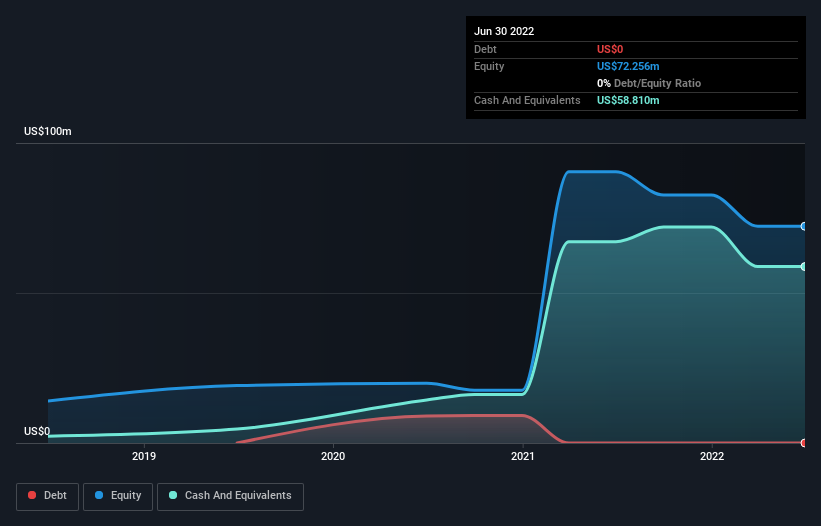This screenshot has height=526, width=821.
Task: Click the US$58.810m cash value
Action: click(628, 100)
